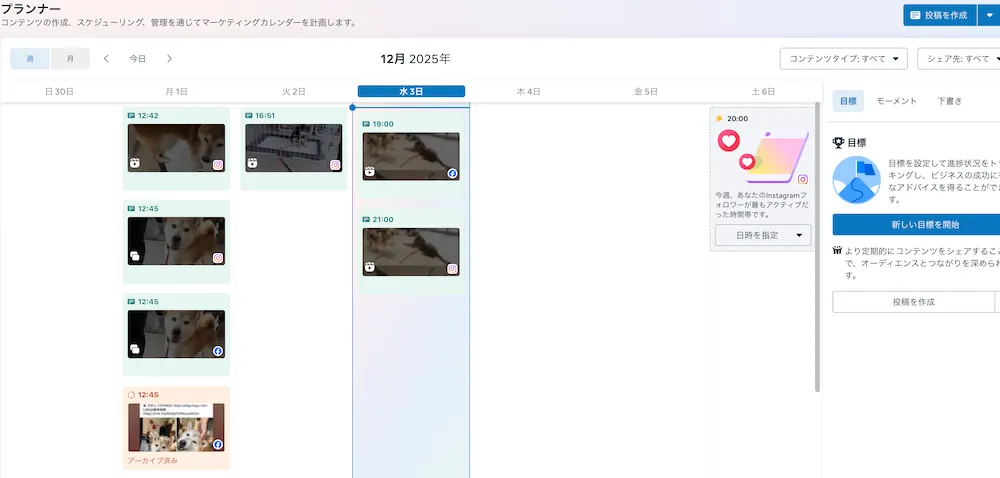Click reel icon on the 21:00 post thumbnail
The width and height of the screenshot is (1000, 478).
[369, 267]
